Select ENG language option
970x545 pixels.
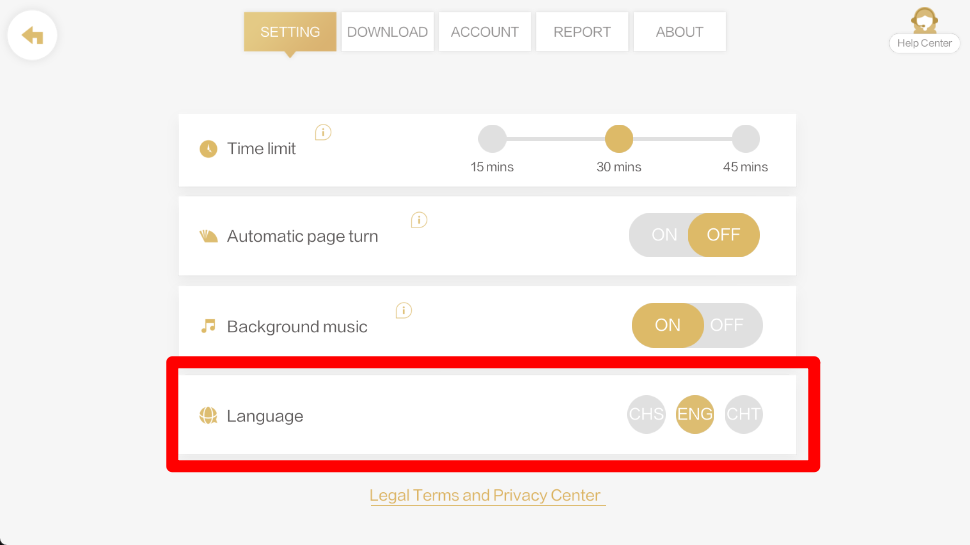[x=695, y=414]
